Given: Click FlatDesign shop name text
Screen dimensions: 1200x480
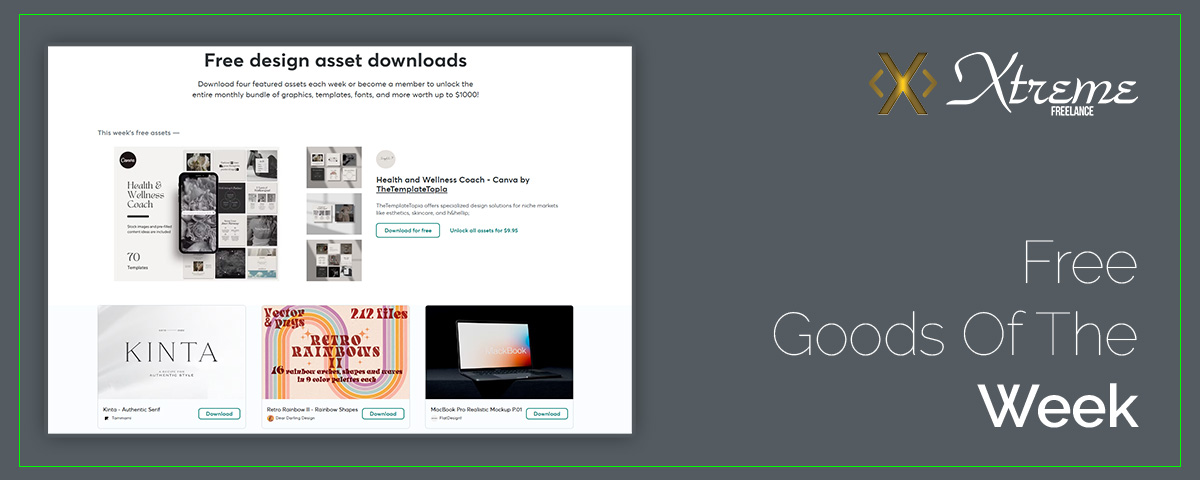Looking at the screenshot, I should click(450, 419).
